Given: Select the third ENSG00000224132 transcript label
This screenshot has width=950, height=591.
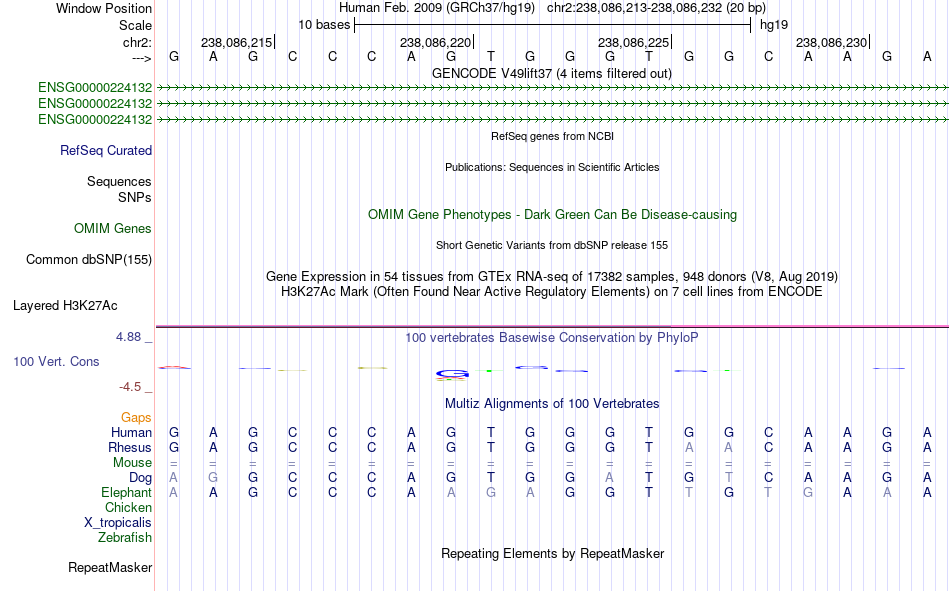Looking at the screenshot, I should point(95,119).
